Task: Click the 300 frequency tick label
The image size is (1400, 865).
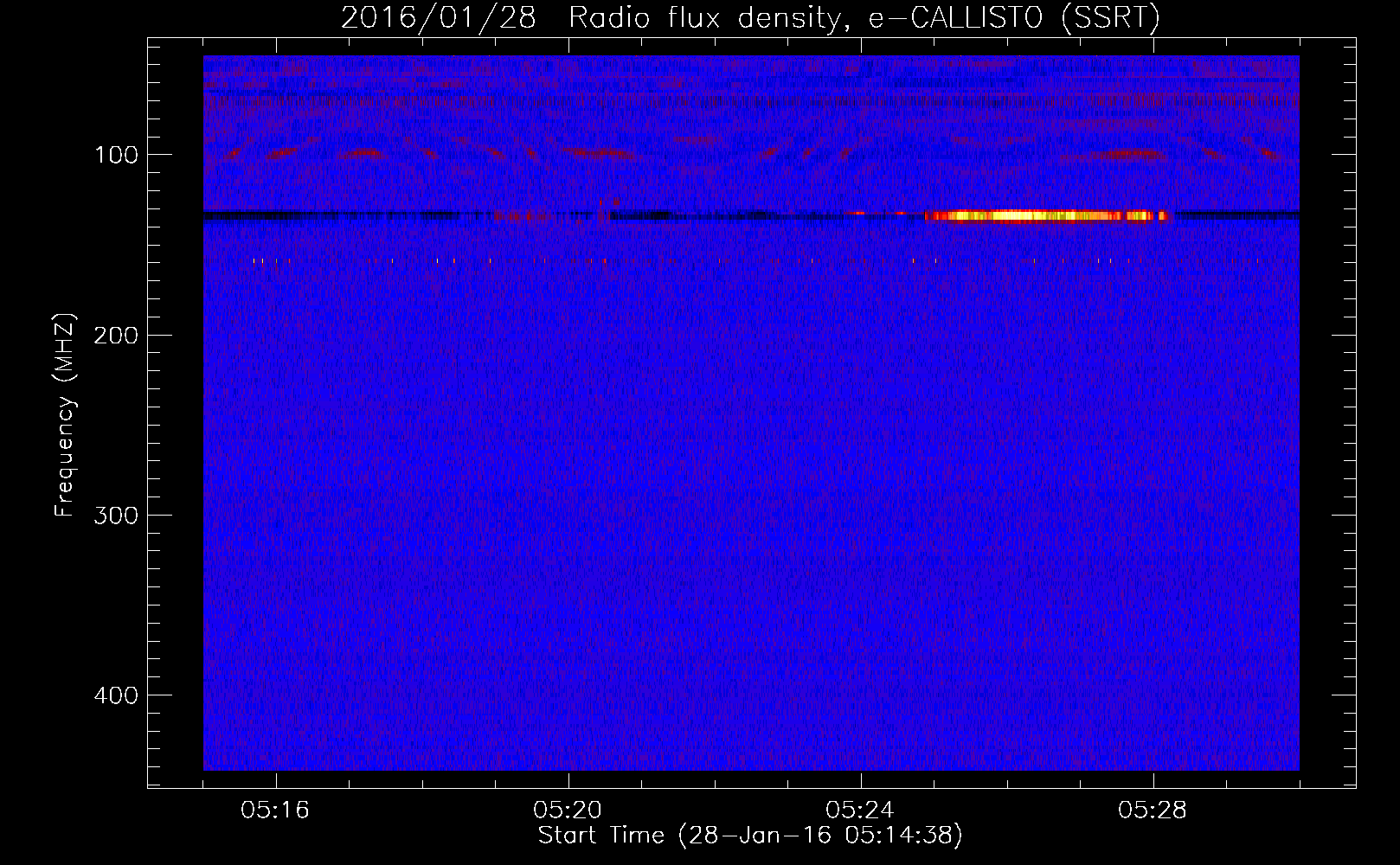Action: [x=116, y=516]
